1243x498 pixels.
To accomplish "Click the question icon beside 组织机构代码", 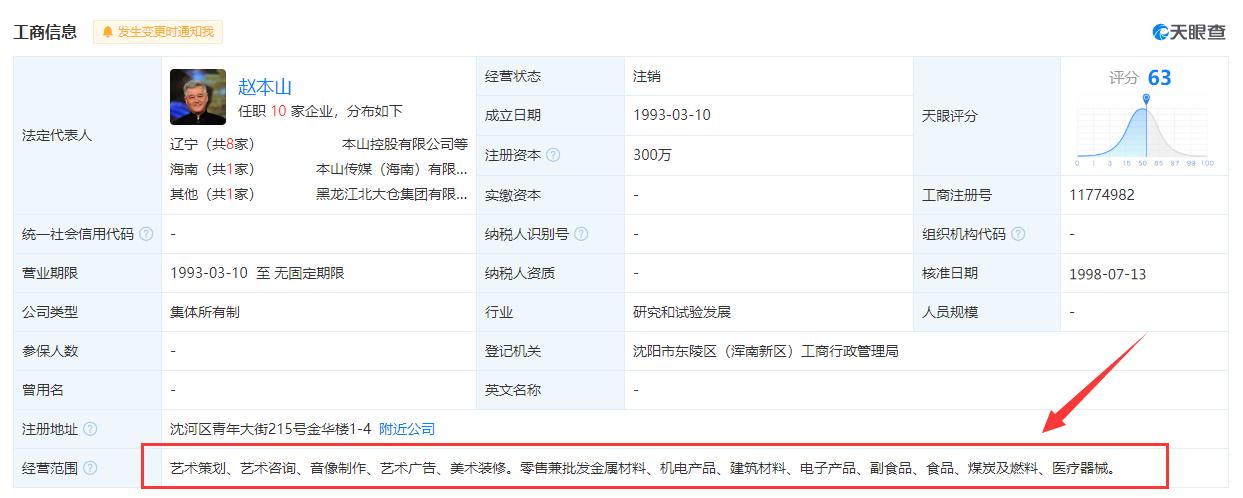I will [1018, 234].
